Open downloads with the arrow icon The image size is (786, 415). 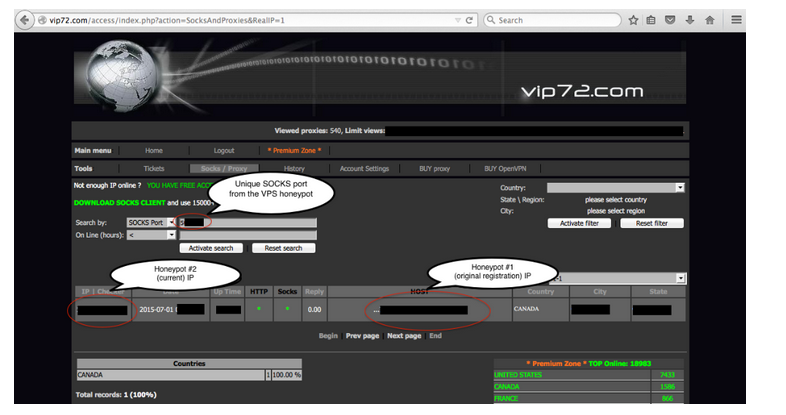pyautogui.click(x=689, y=20)
